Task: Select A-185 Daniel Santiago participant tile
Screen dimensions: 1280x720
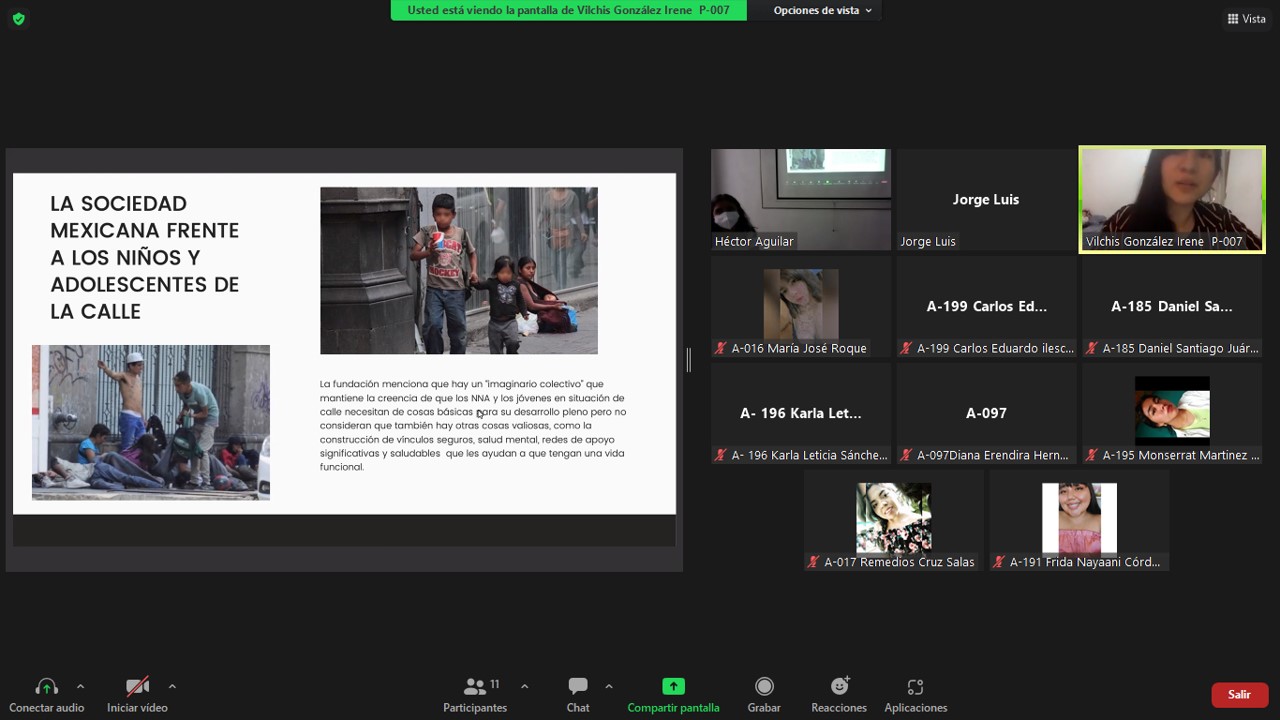Action: (1172, 306)
